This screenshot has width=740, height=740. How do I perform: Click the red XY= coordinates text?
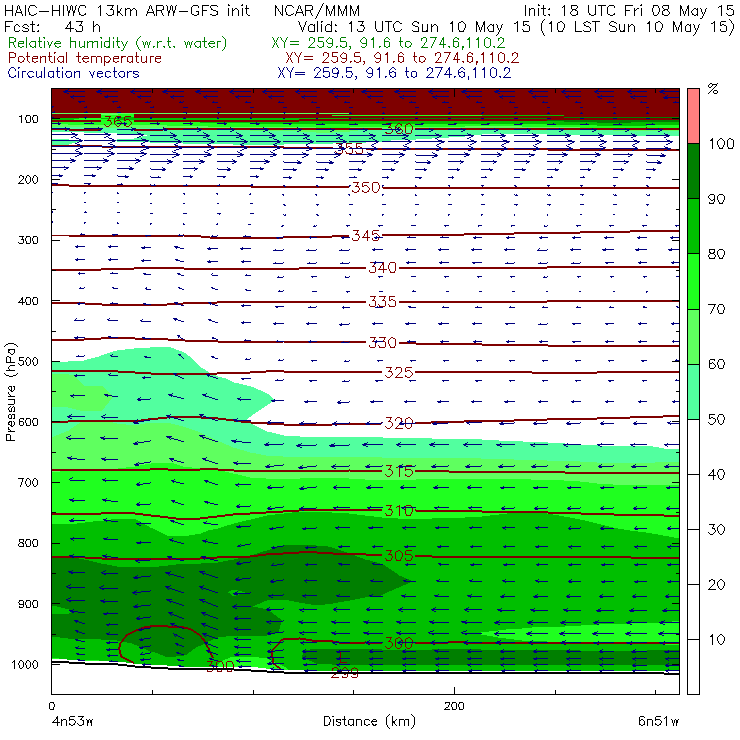click(x=402, y=58)
